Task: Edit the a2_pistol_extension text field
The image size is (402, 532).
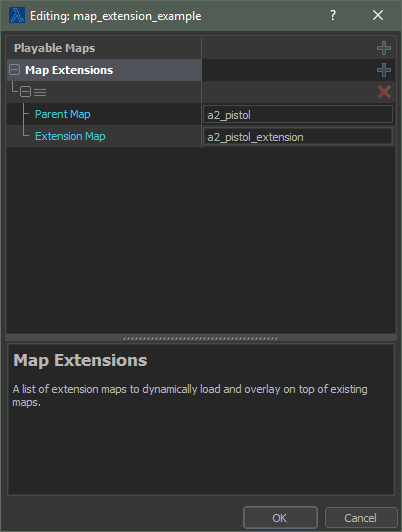Action: point(298,136)
